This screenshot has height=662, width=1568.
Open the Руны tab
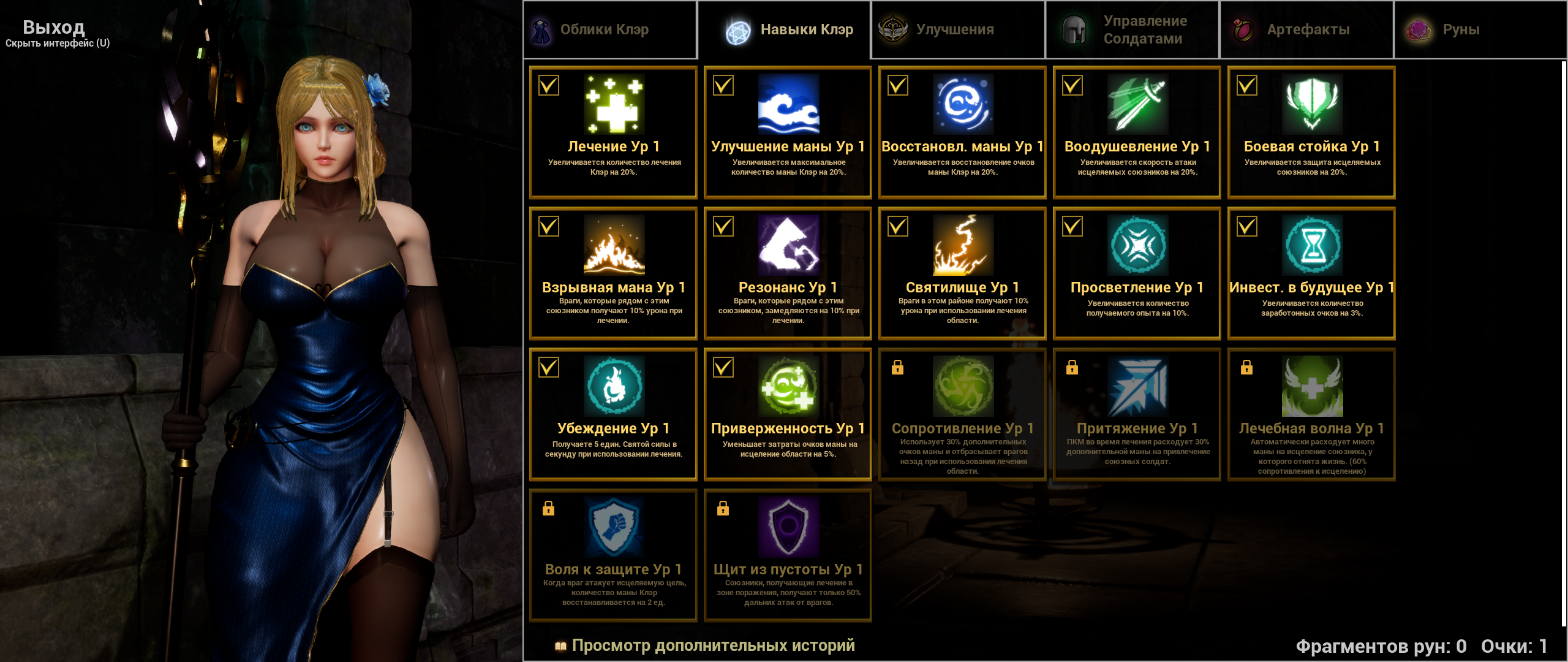point(1480,29)
